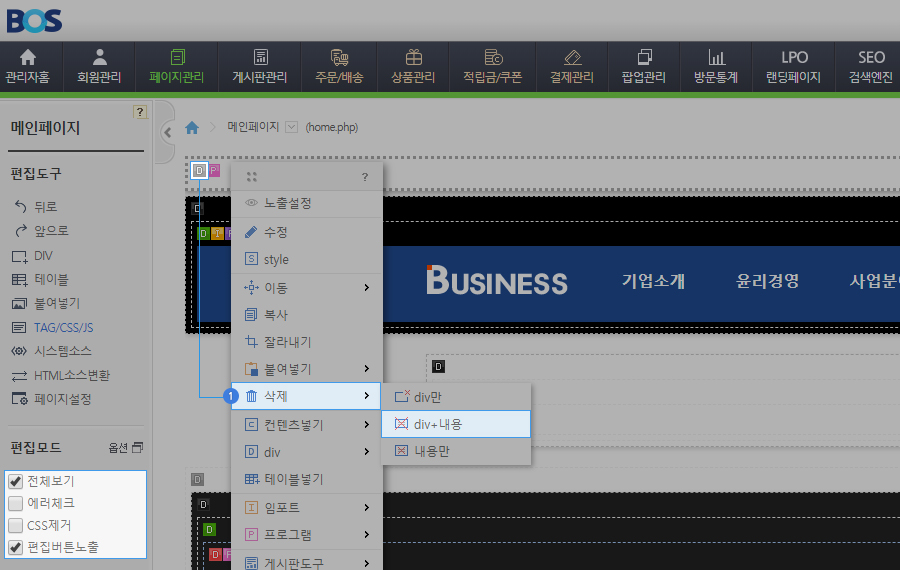The image size is (900, 570).
Task: Uncheck the 전체보기 checkbox
Action: (x=16, y=481)
